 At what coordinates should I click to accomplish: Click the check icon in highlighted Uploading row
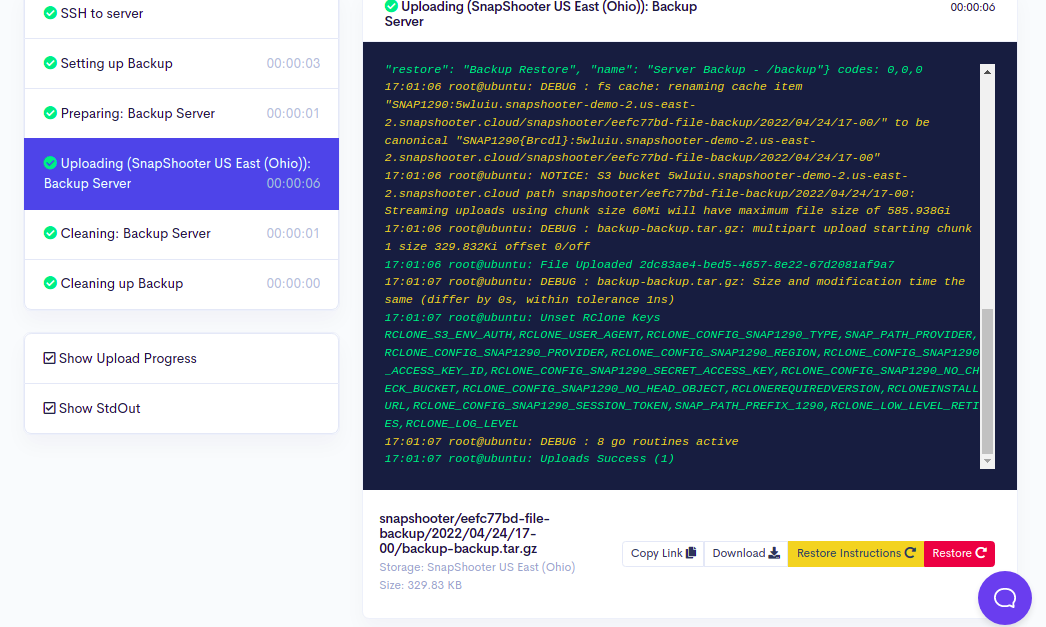pyautogui.click(x=50, y=163)
